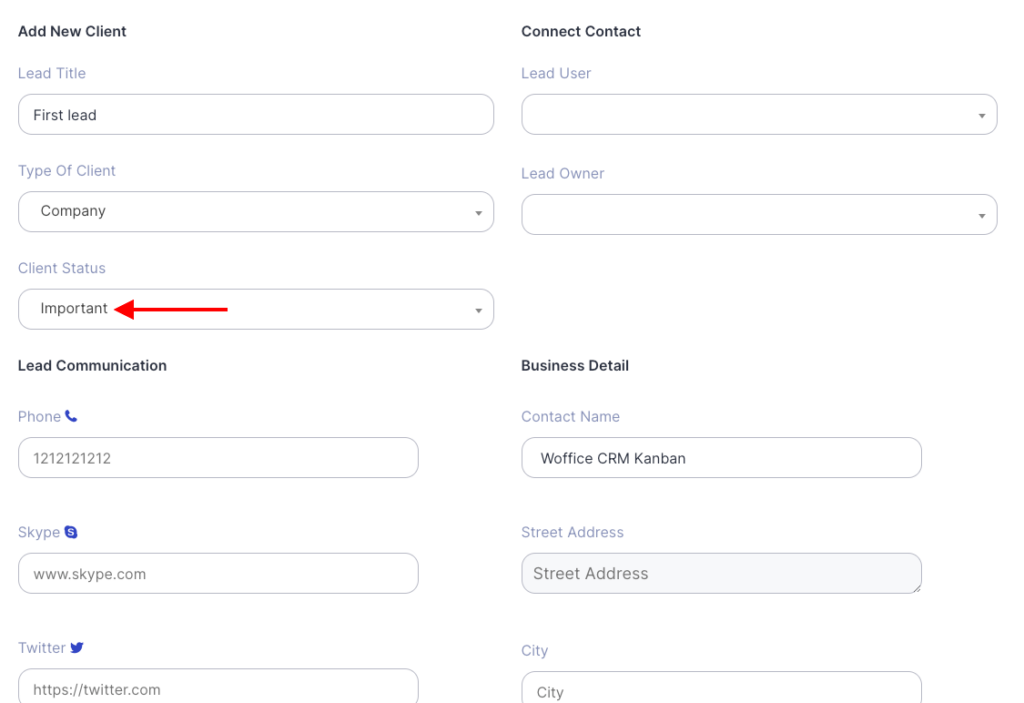This screenshot has height=703, width=1024.
Task: Click into the Phone number field
Action: pos(218,458)
